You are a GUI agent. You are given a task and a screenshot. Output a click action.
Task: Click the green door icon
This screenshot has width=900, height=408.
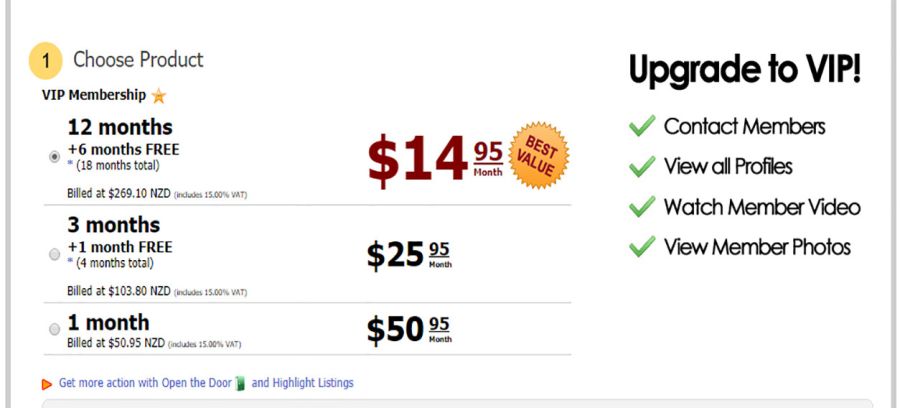point(240,383)
